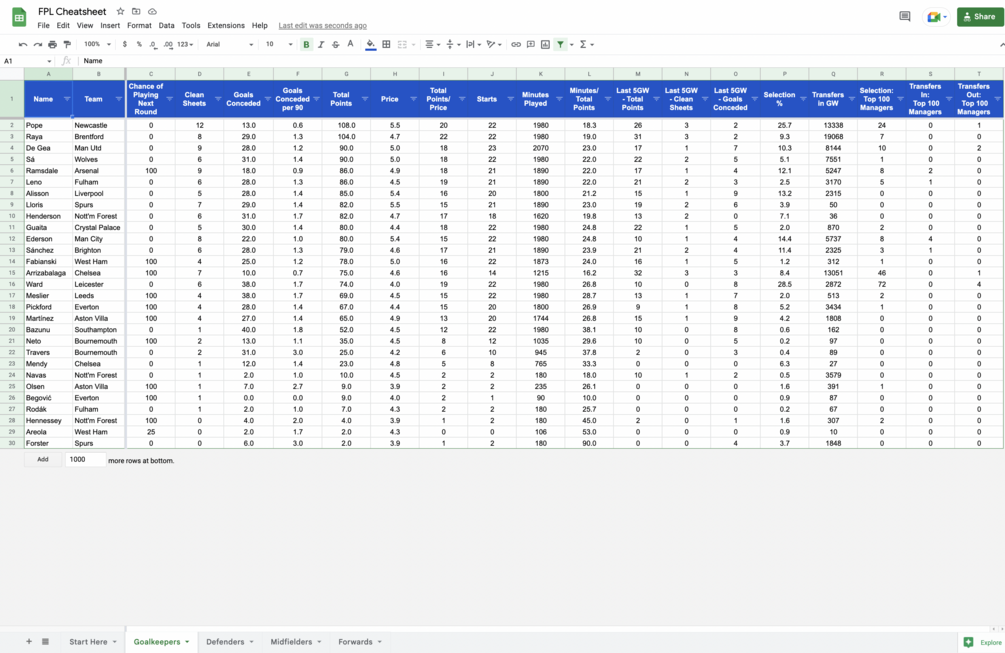Open filter for Starts column header

511,99
